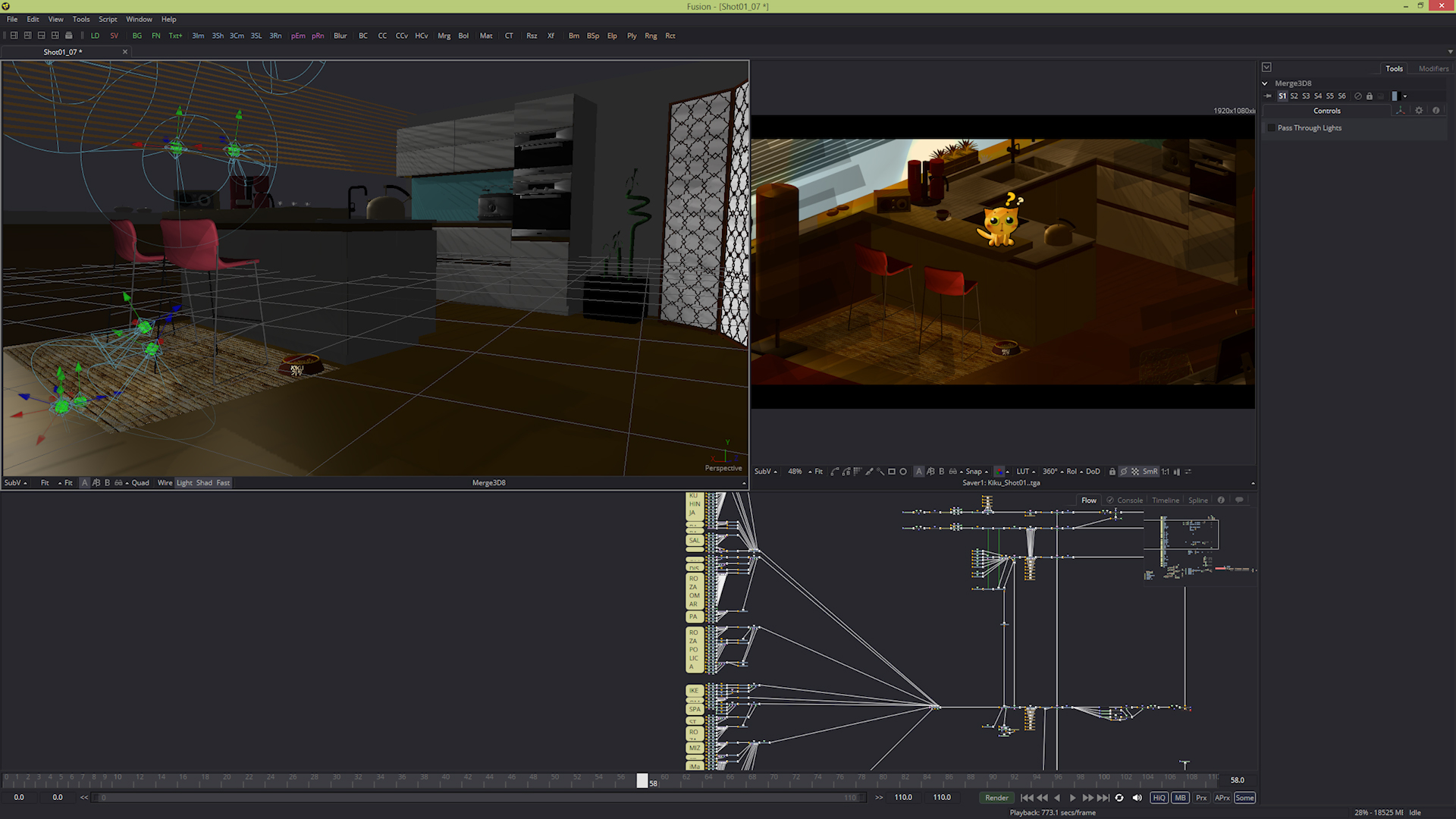Toggle Shad shadows in 3D viewer
Viewport: 1456px width, 819px height.
(x=204, y=483)
